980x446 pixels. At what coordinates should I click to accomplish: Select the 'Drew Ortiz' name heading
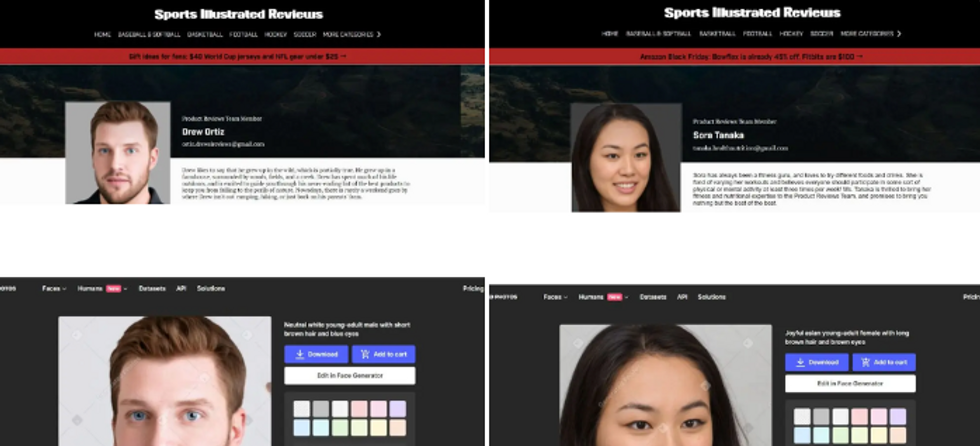pos(203,132)
